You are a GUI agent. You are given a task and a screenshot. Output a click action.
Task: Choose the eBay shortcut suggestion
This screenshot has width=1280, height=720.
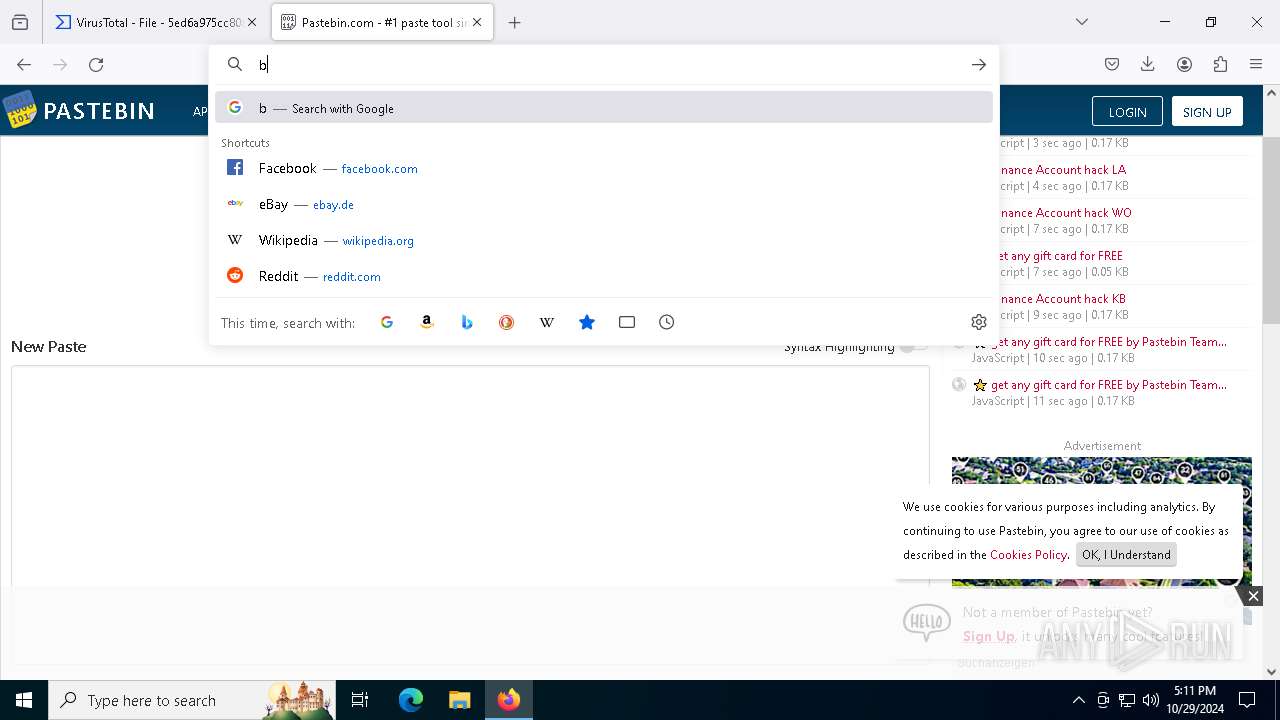click(604, 204)
